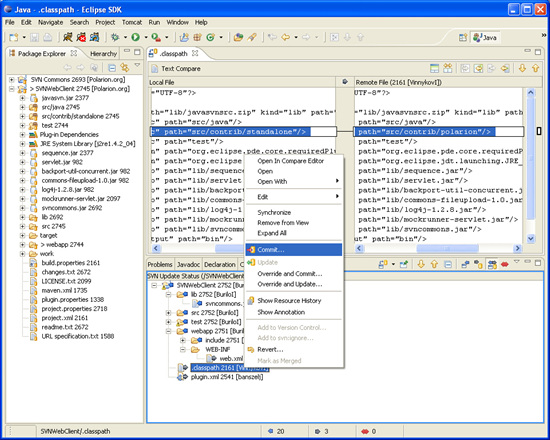The image size is (550, 440).
Task: Select Show Resource History entry
Action: pyautogui.click(x=294, y=301)
